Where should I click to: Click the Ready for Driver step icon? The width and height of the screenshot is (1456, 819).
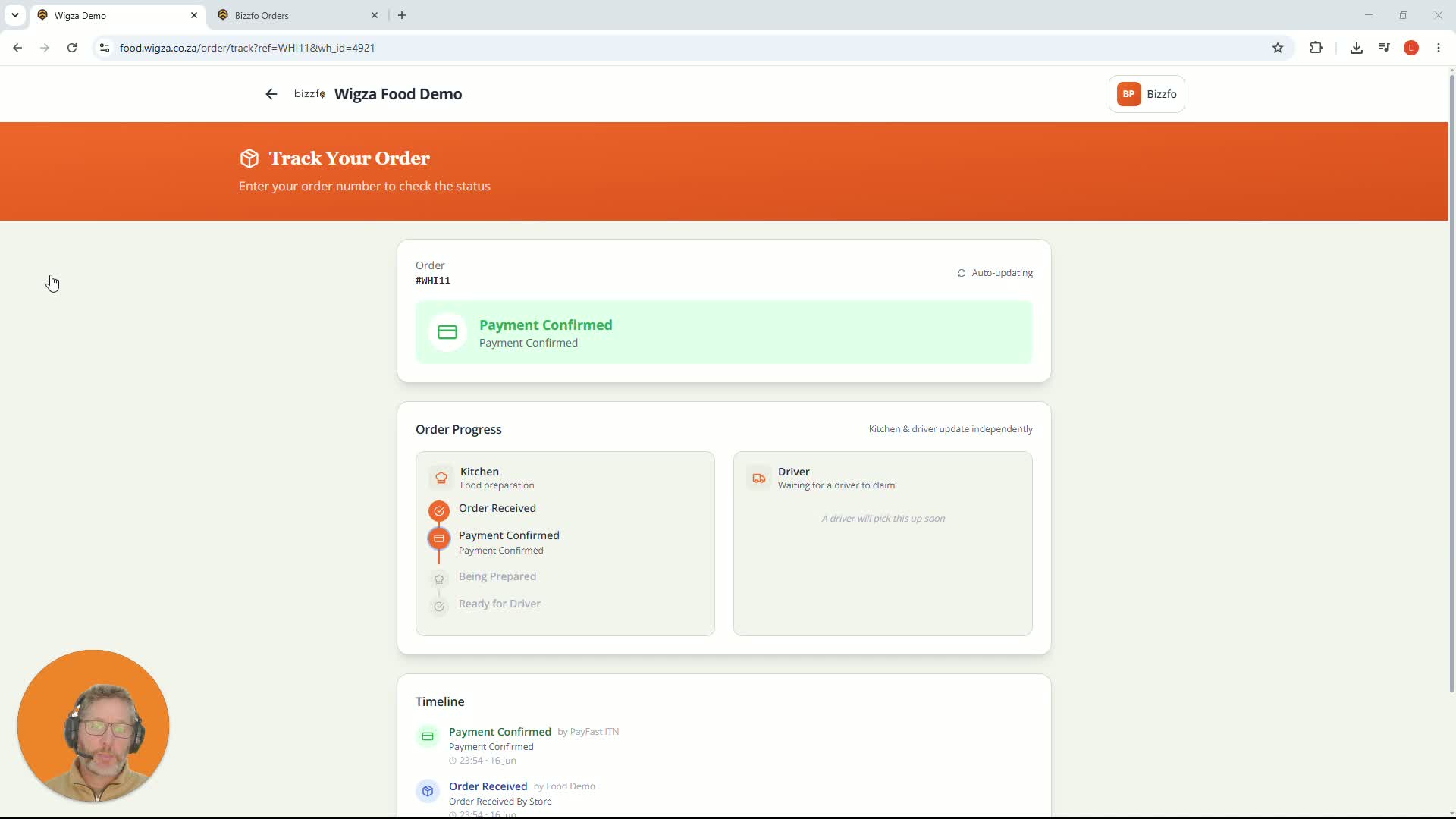(x=439, y=607)
